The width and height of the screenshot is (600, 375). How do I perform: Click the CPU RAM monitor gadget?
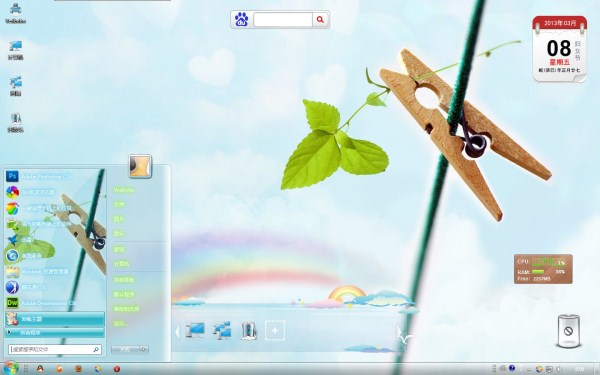(x=543, y=269)
